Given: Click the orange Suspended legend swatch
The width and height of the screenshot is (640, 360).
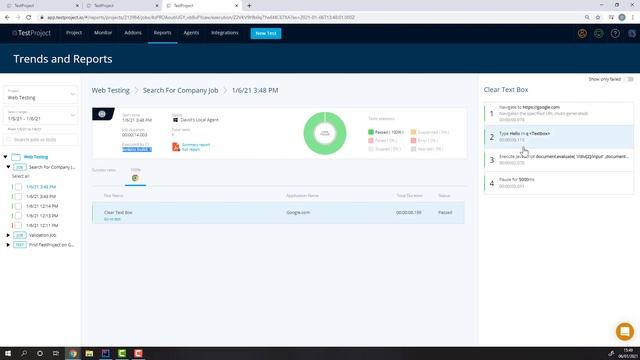Looking at the screenshot, I should click(x=413, y=132).
